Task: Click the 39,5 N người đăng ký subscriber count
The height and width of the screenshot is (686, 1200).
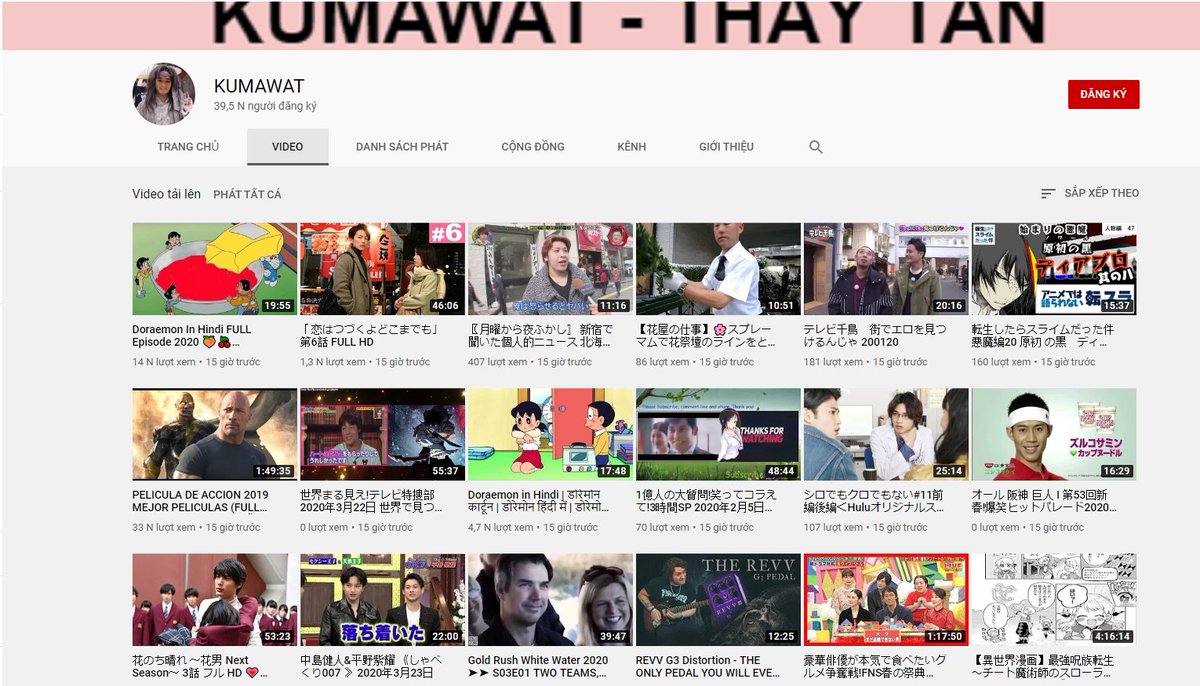Action: tap(265, 106)
